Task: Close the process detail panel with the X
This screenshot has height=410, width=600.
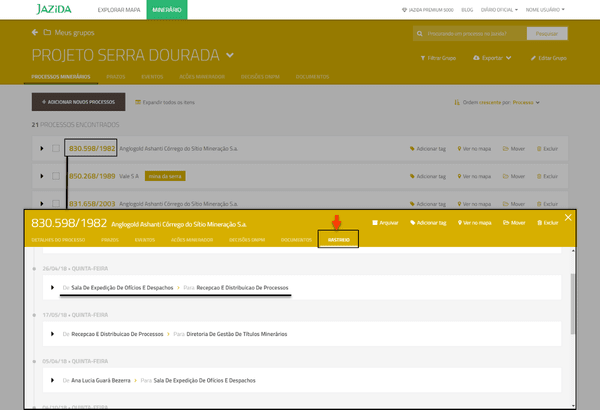Action: (x=568, y=217)
